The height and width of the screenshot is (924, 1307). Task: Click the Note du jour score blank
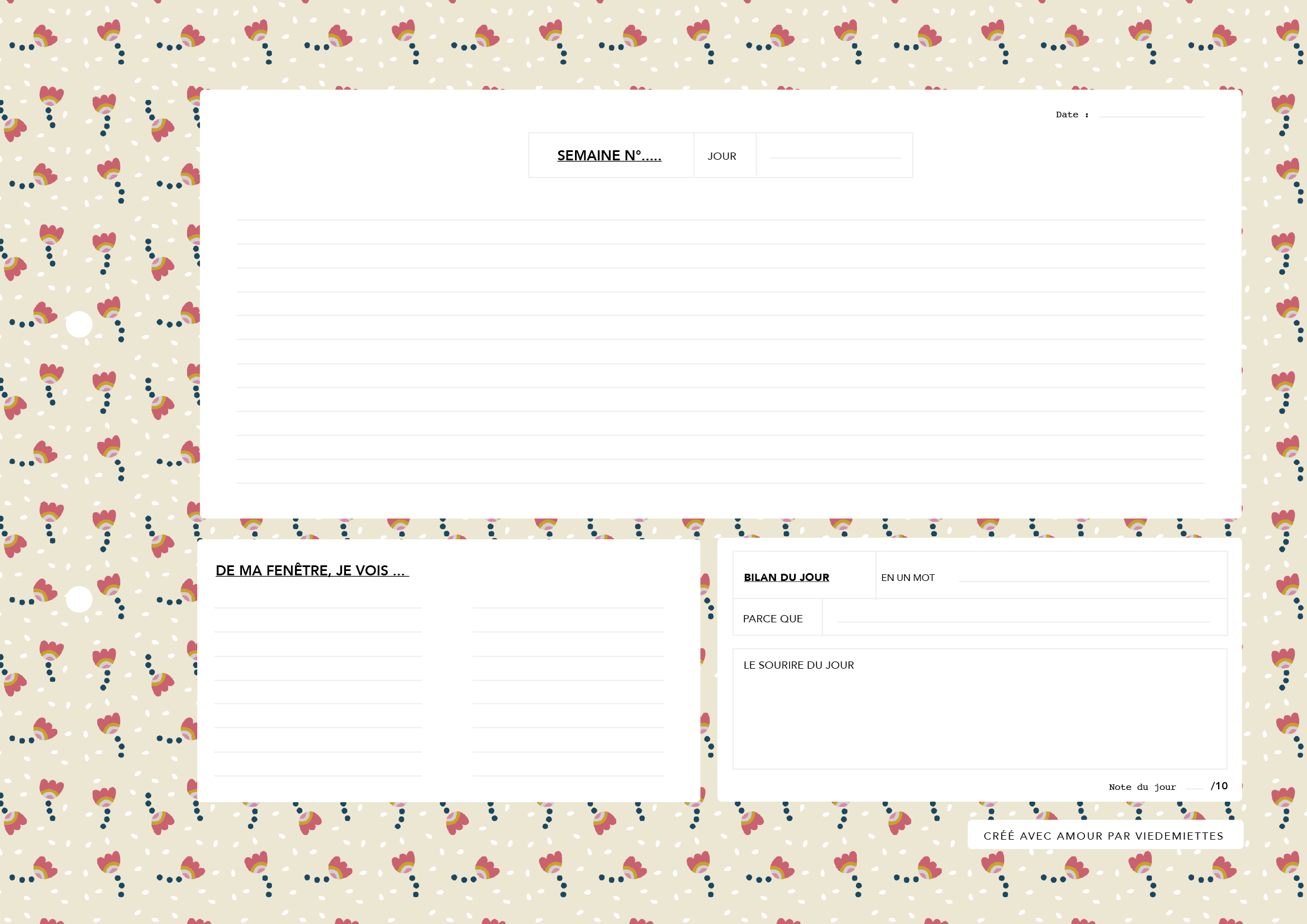tap(1194, 789)
